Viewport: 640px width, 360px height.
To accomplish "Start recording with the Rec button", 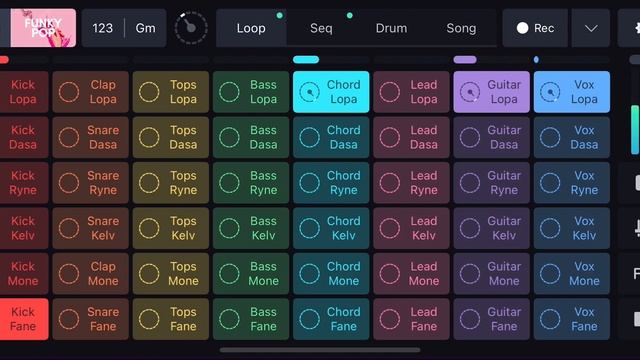I will pos(535,28).
